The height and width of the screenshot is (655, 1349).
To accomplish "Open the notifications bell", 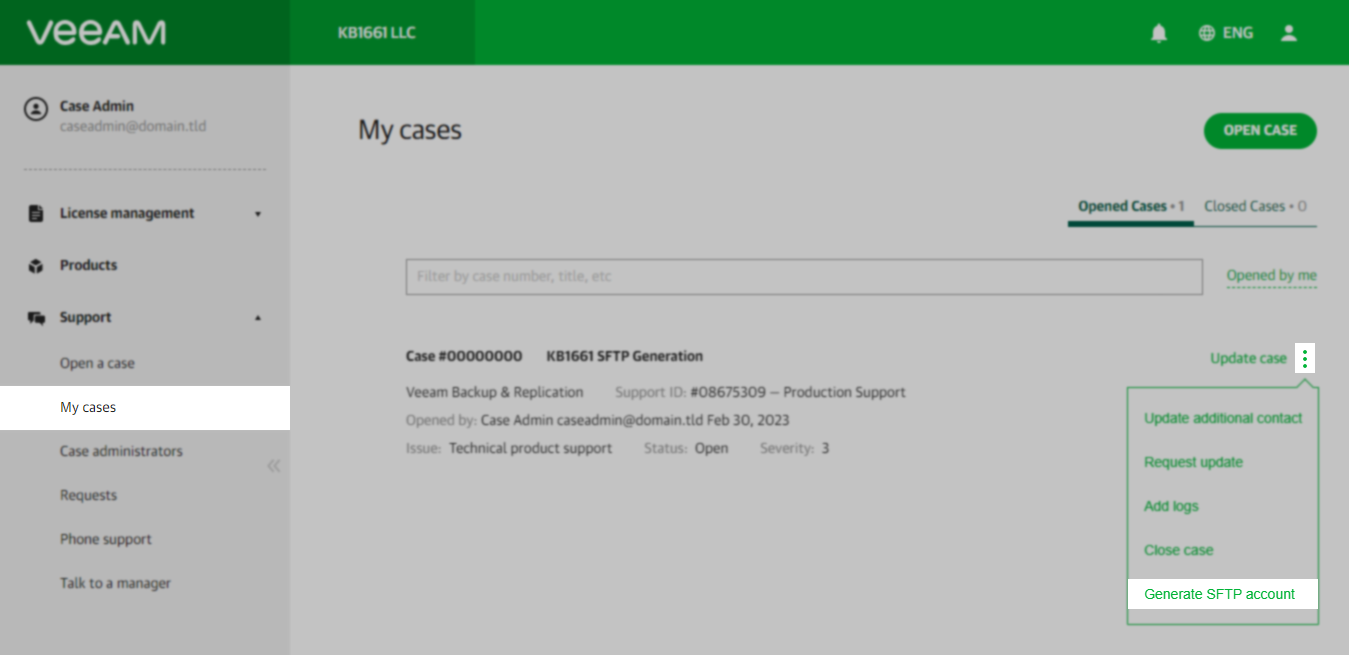I will 1159,33.
